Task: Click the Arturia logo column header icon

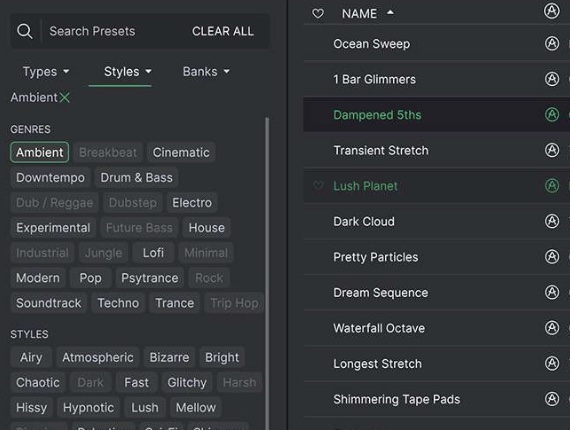Action: coord(551,11)
